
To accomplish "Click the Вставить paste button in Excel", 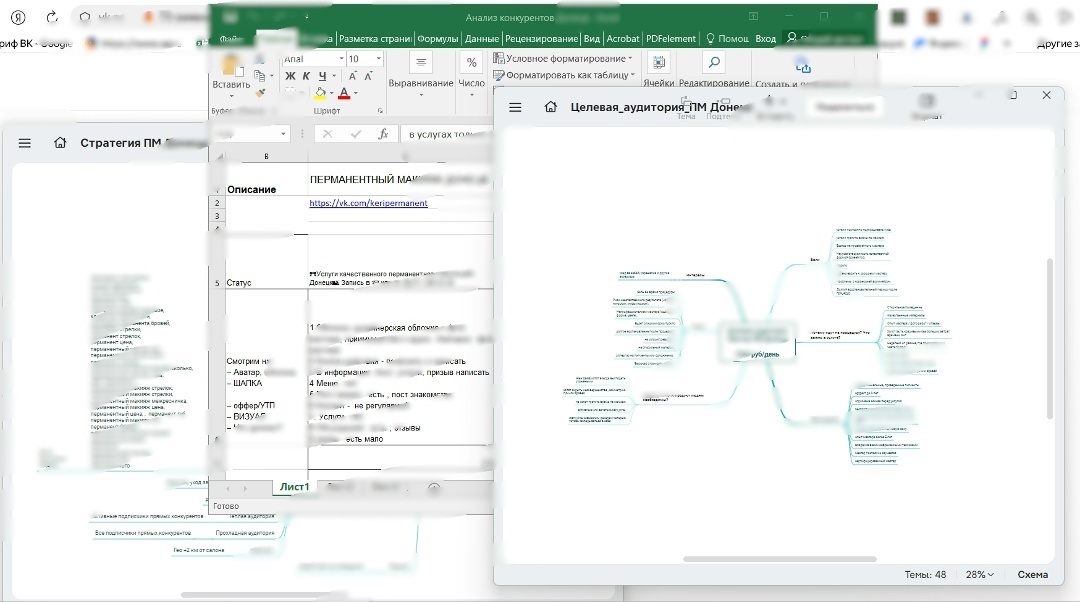I will [x=231, y=74].
